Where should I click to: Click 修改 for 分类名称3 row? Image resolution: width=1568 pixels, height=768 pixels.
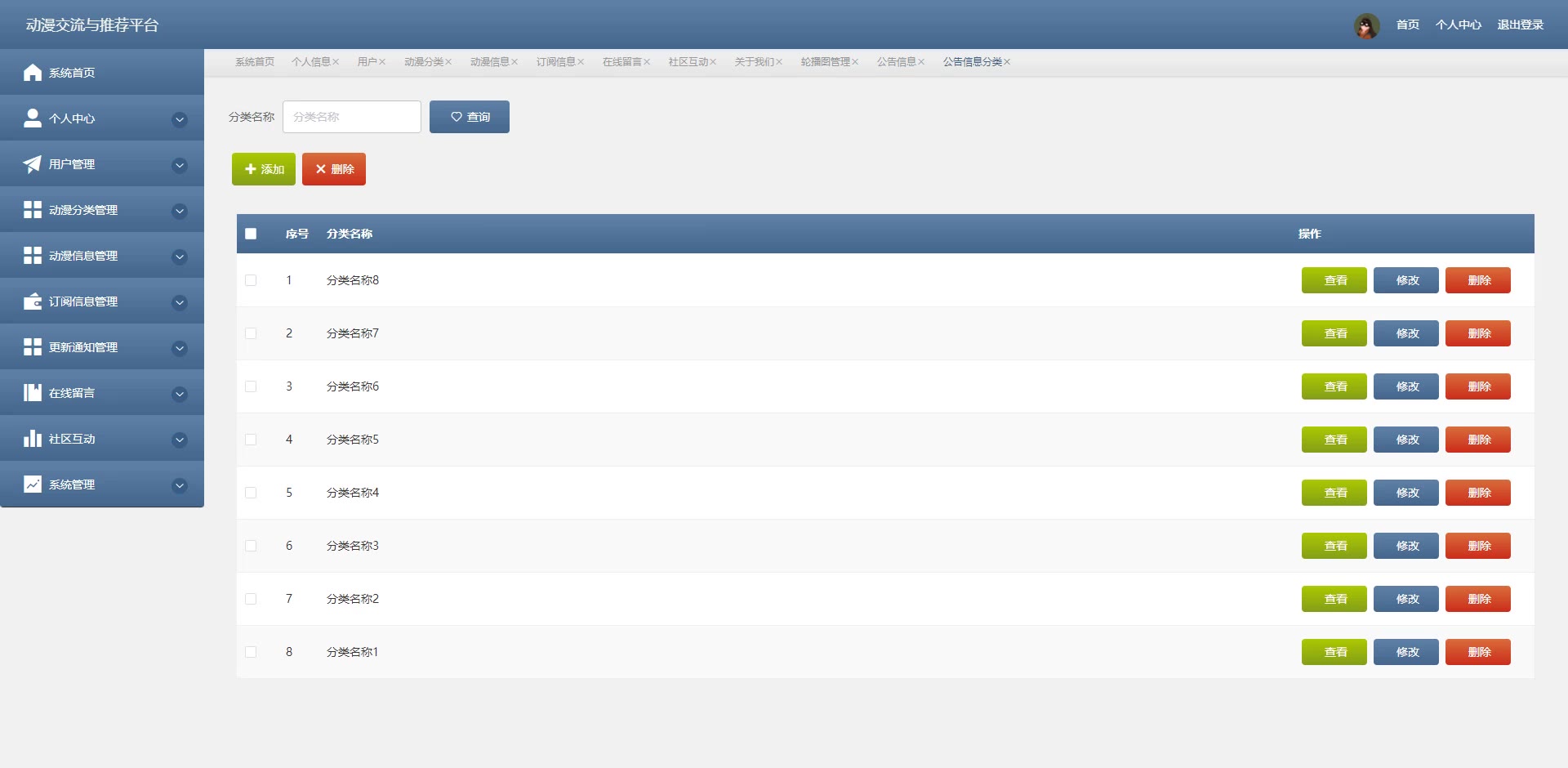point(1406,546)
